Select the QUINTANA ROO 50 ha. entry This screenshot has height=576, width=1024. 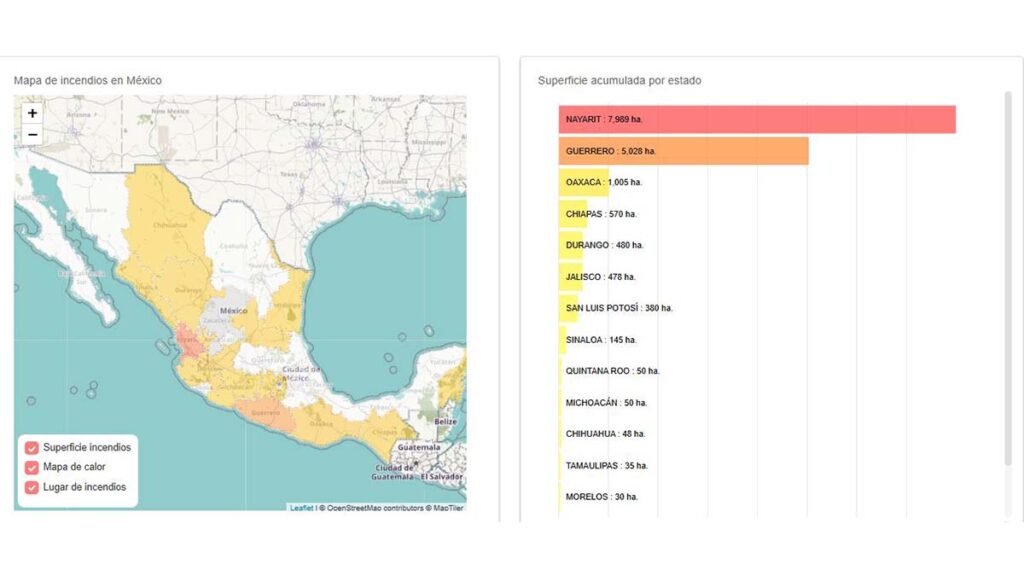[x=612, y=371]
